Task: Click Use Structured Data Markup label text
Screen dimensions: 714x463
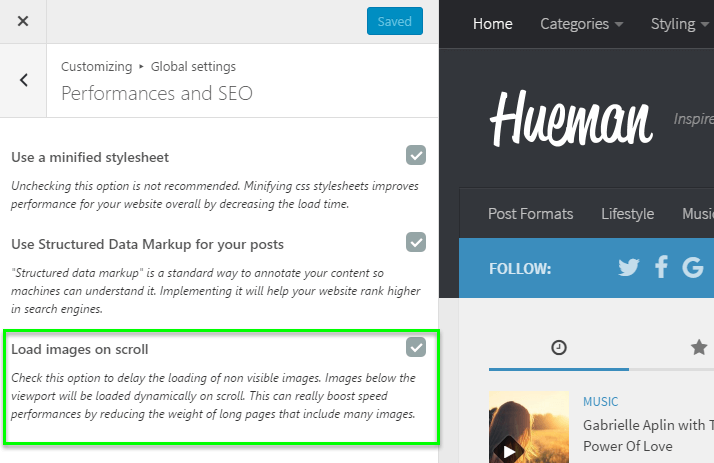Action: point(147,244)
